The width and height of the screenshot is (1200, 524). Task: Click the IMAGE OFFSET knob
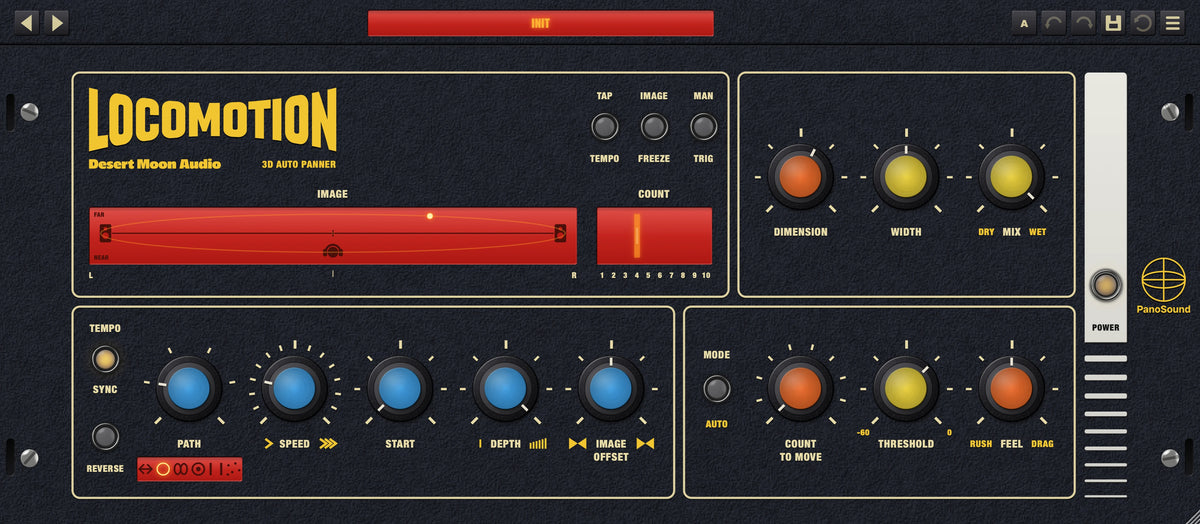[x=610, y=388]
